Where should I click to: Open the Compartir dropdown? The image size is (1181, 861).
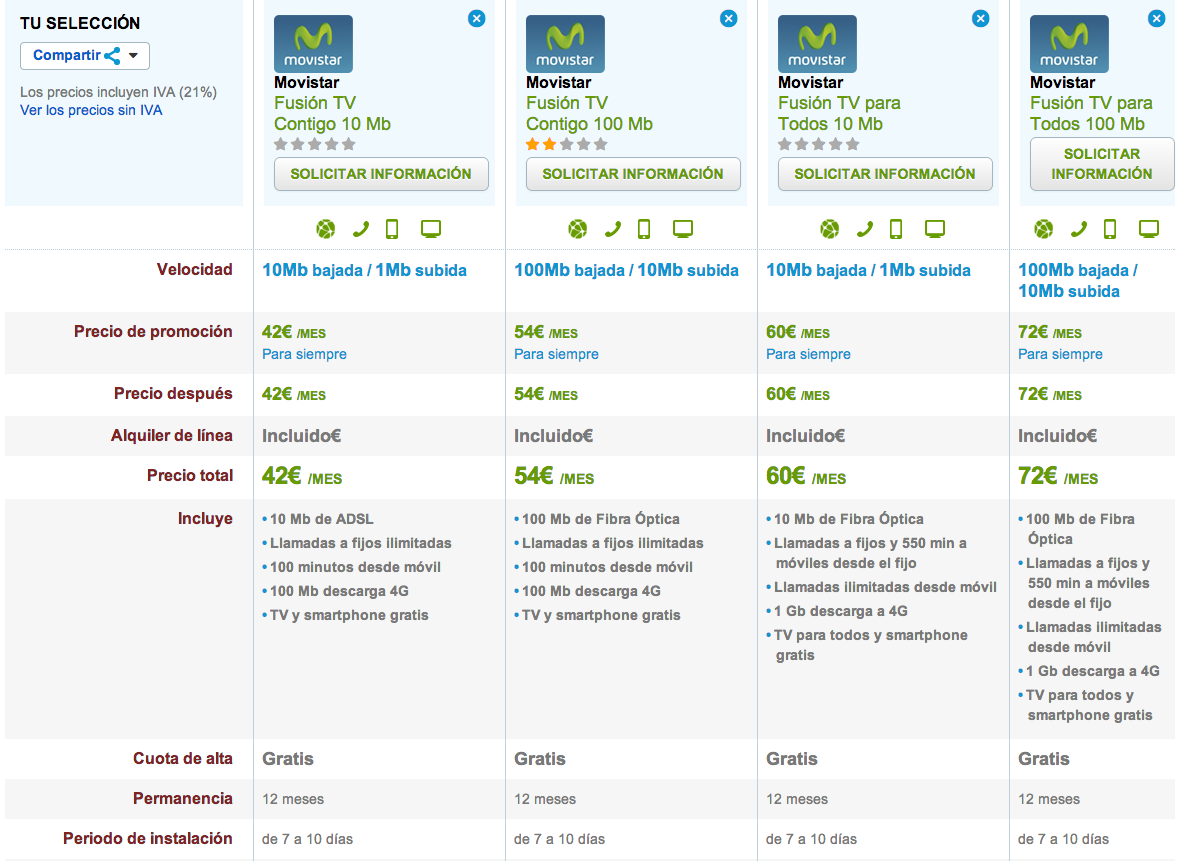click(x=85, y=56)
